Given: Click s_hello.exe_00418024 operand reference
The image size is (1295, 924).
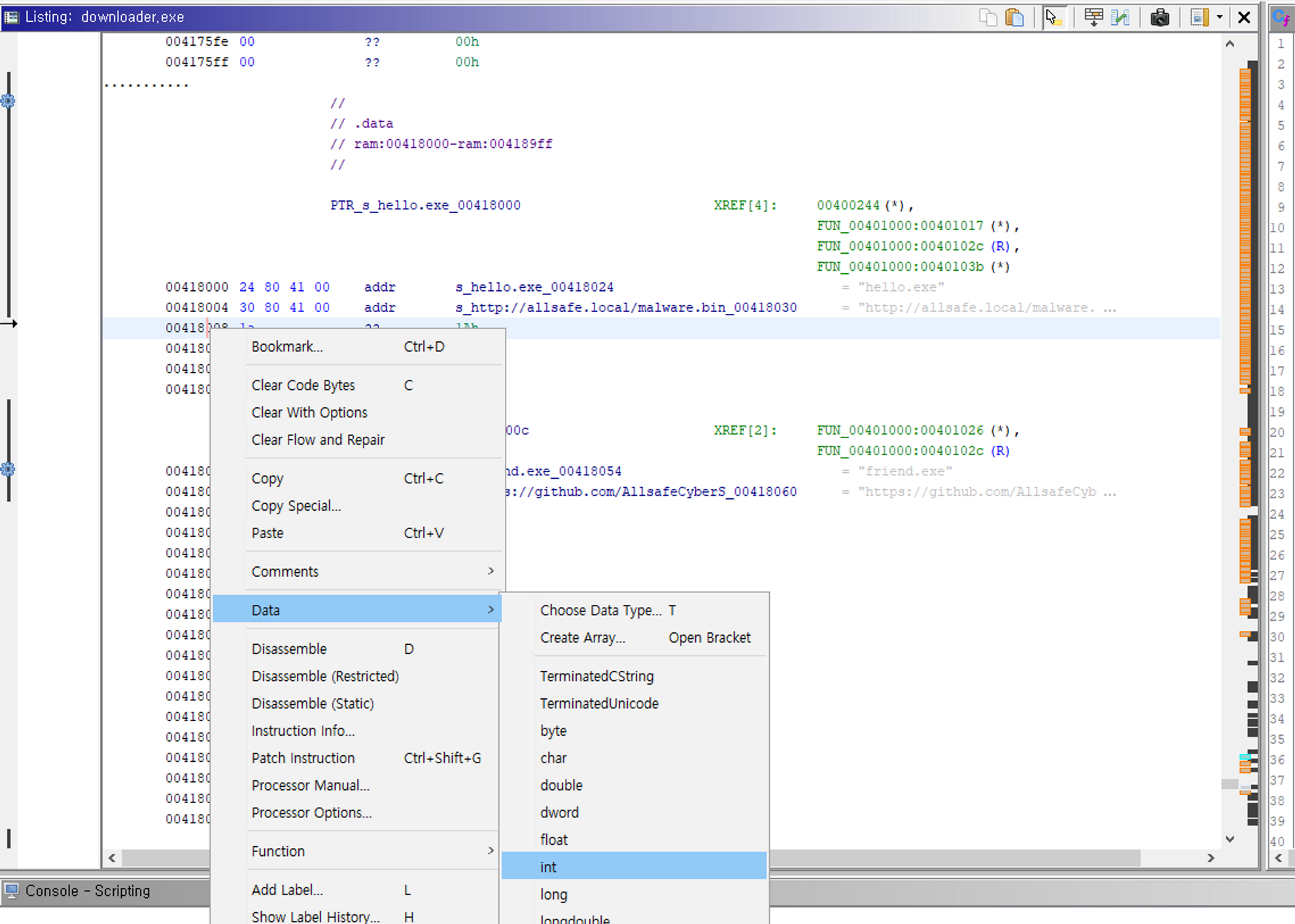Looking at the screenshot, I should click(x=534, y=287).
